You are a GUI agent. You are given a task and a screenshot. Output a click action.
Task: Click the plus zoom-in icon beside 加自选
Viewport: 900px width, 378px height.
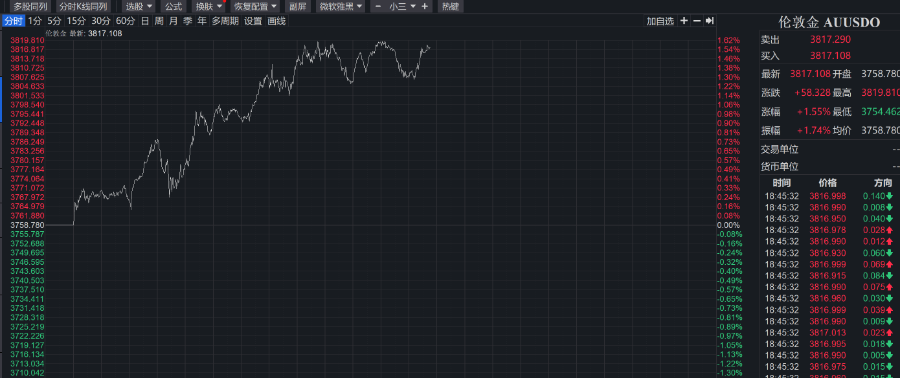click(x=684, y=21)
